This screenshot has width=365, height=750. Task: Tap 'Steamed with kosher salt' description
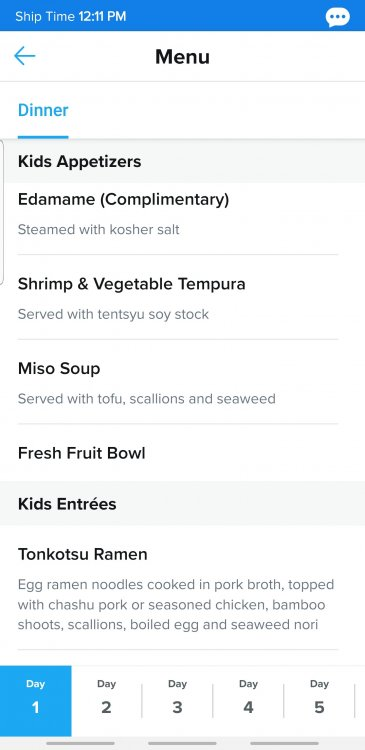(x=99, y=230)
